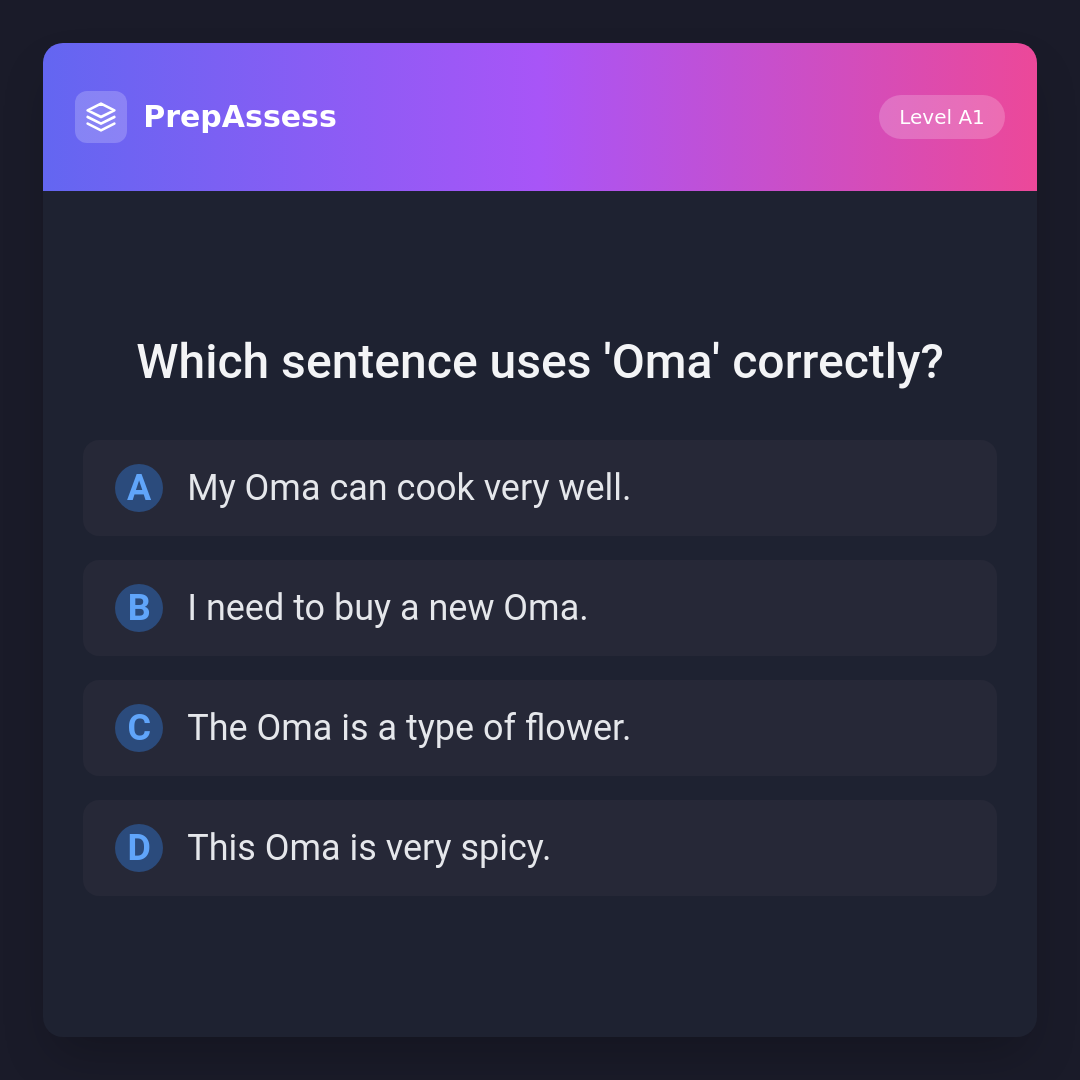Click the PrepAssess stacked layers logo icon
The height and width of the screenshot is (1080, 1080).
101,117
